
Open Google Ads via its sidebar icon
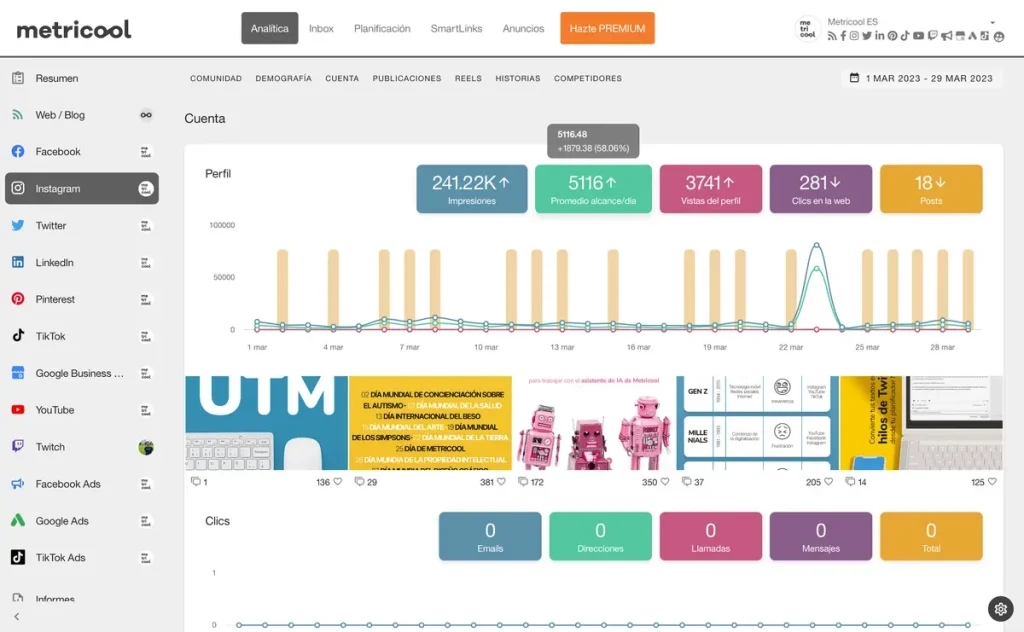pyautogui.click(x=18, y=520)
